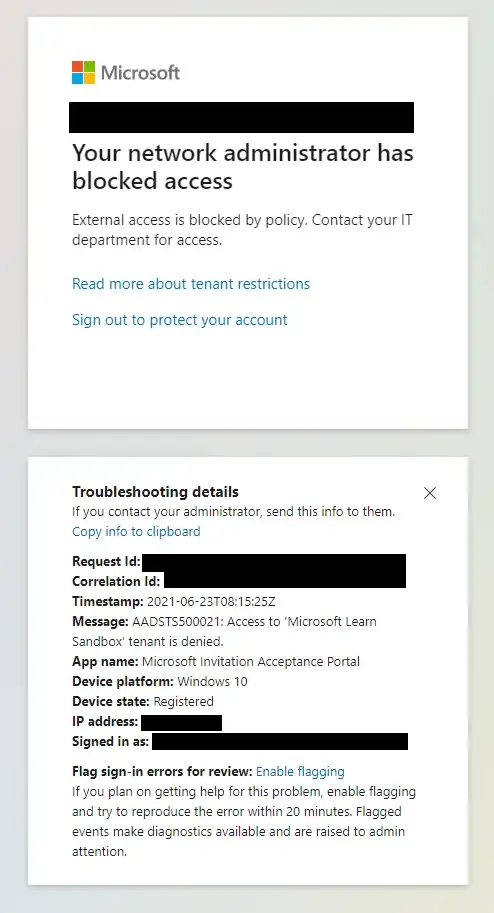Click the redacted IP address value
The image size is (494, 913).
click(x=182, y=723)
